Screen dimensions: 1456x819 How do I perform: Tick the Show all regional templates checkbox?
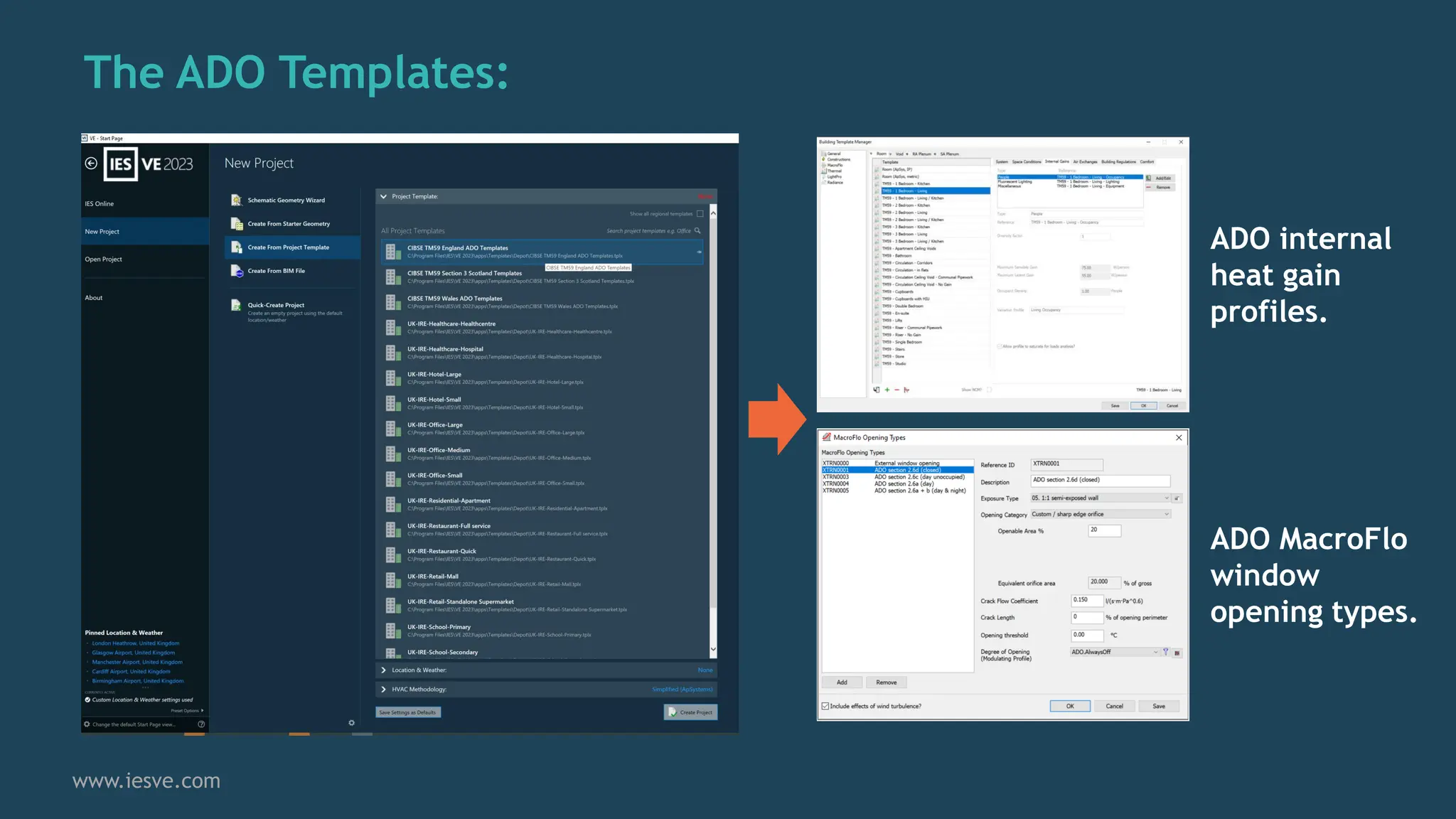click(700, 214)
